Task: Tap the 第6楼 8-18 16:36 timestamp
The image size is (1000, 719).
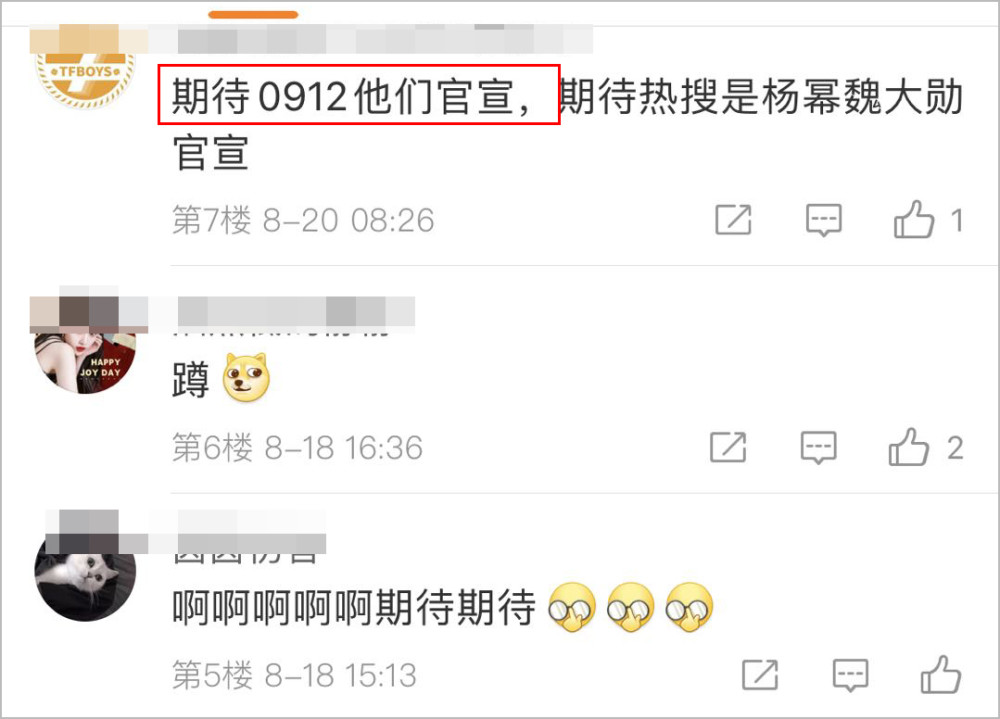Action: [297, 447]
